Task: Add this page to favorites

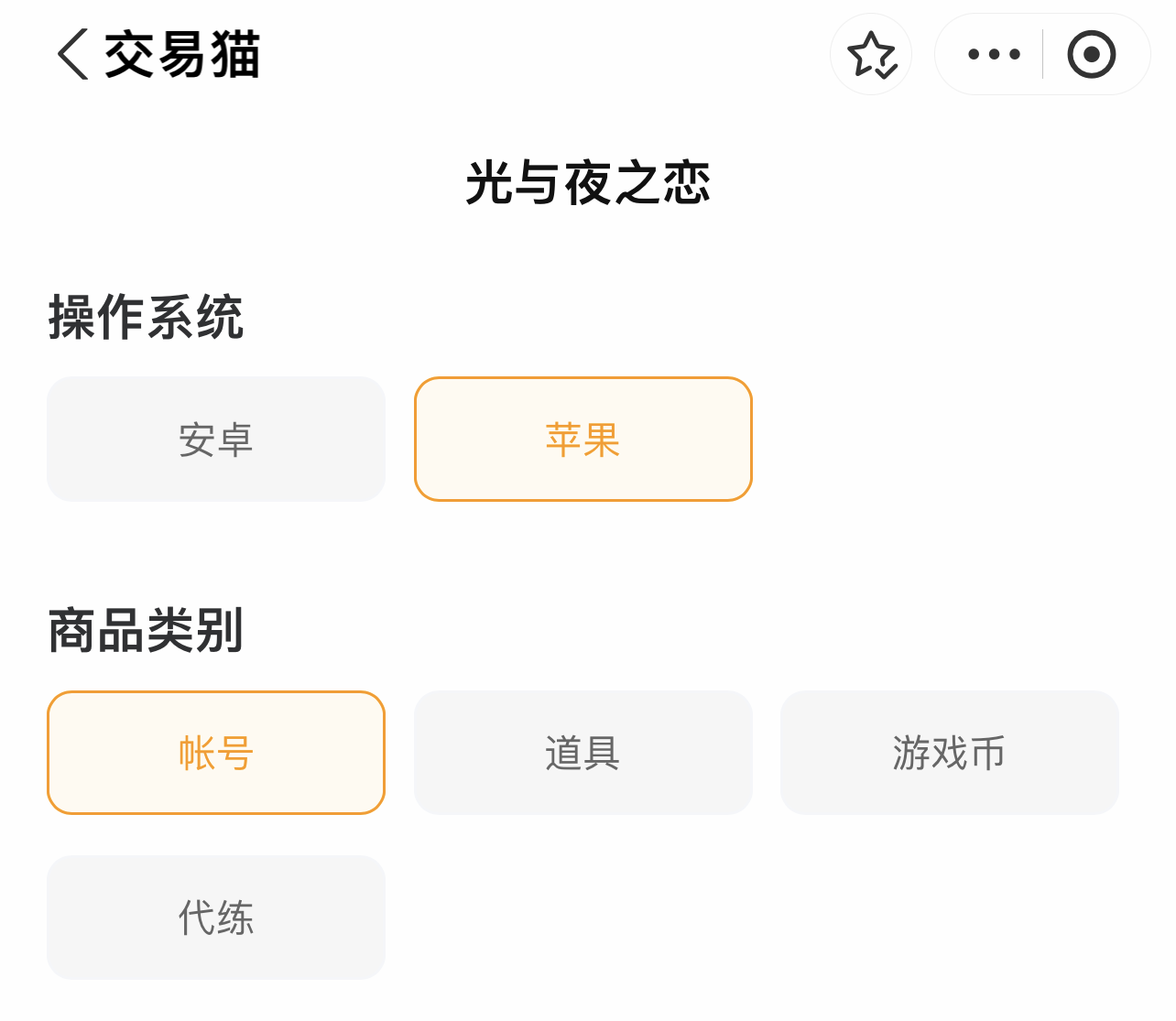Action: 871,54
